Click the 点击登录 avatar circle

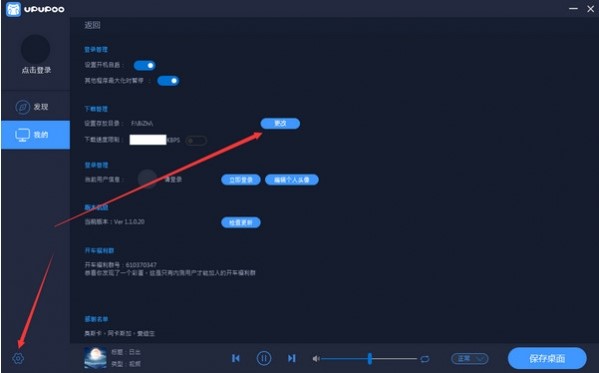coord(35,49)
